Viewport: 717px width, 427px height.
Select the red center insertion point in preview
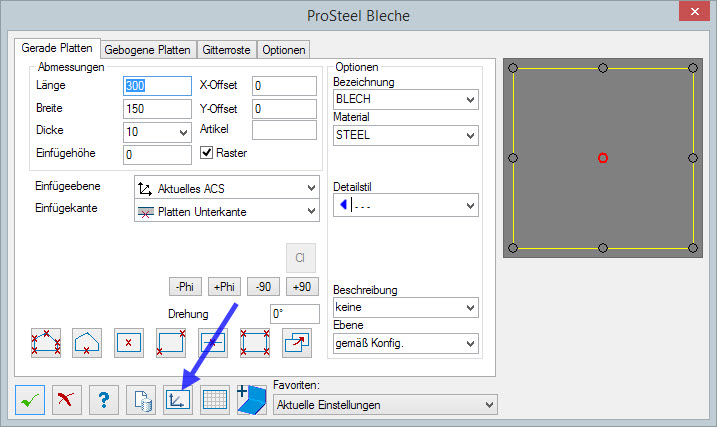coord(603,158)
